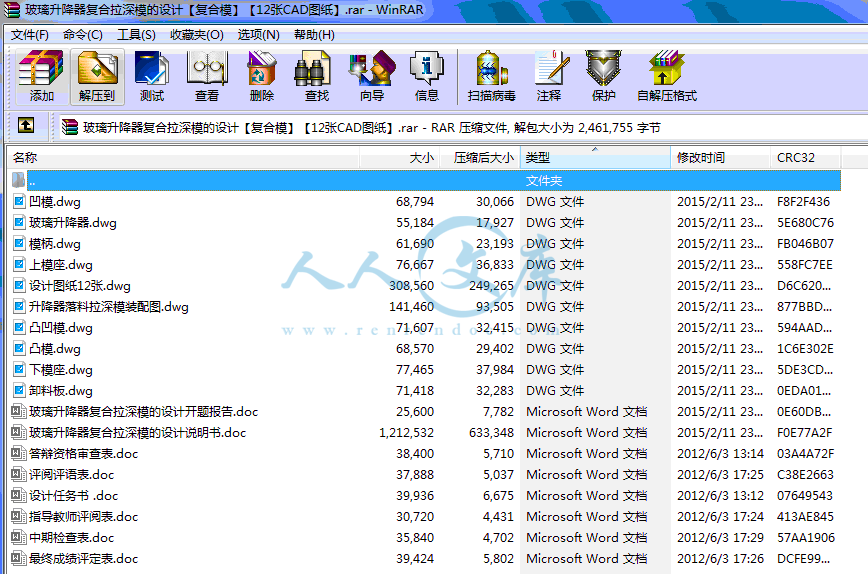Click the CRC32 value 413AE845

805,516
